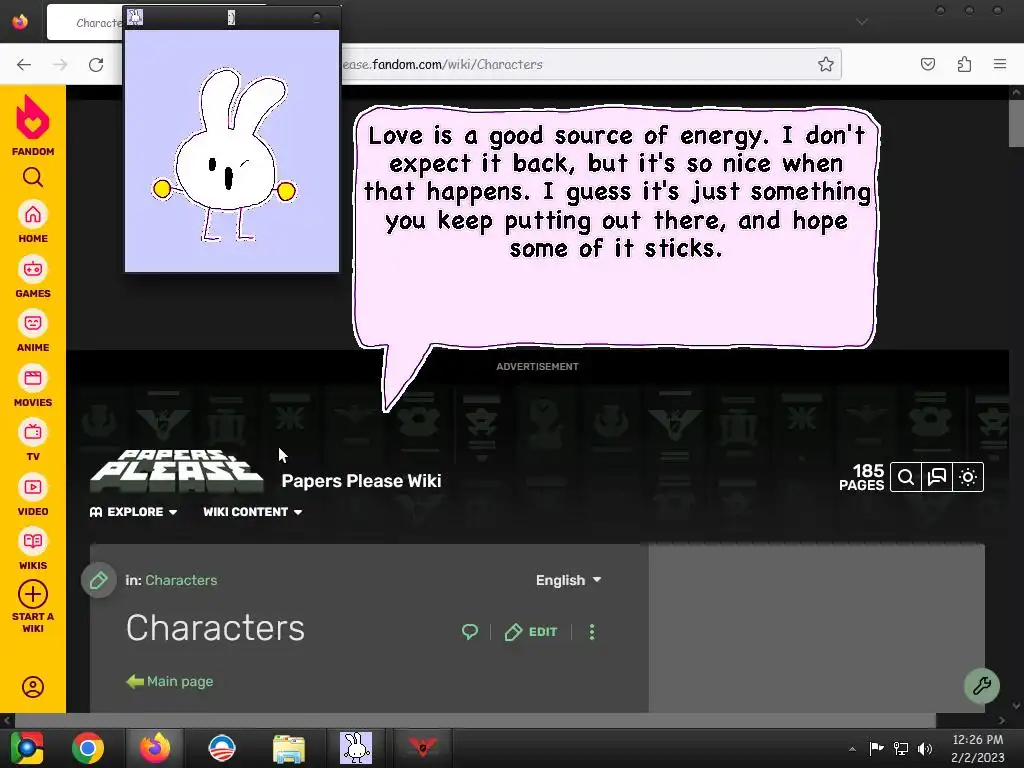Open the Fandom logo home link
The image size is (1024, 768).
[33, 125]
